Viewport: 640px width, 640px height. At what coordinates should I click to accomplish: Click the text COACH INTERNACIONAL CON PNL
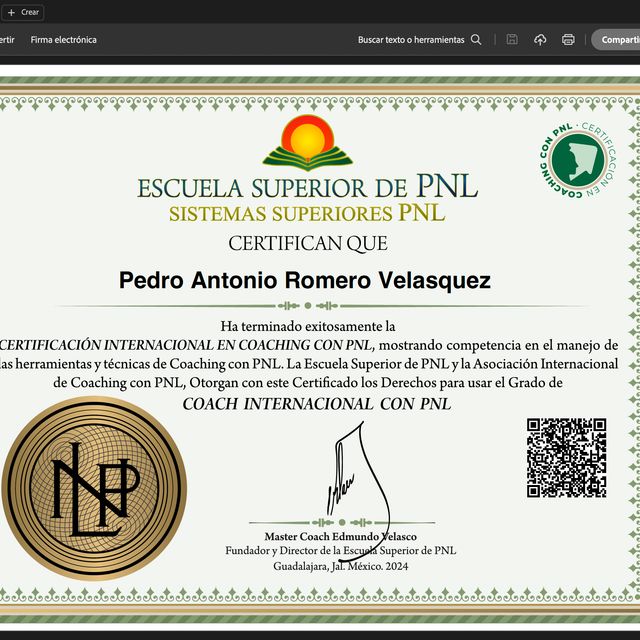tap(317, 404)
